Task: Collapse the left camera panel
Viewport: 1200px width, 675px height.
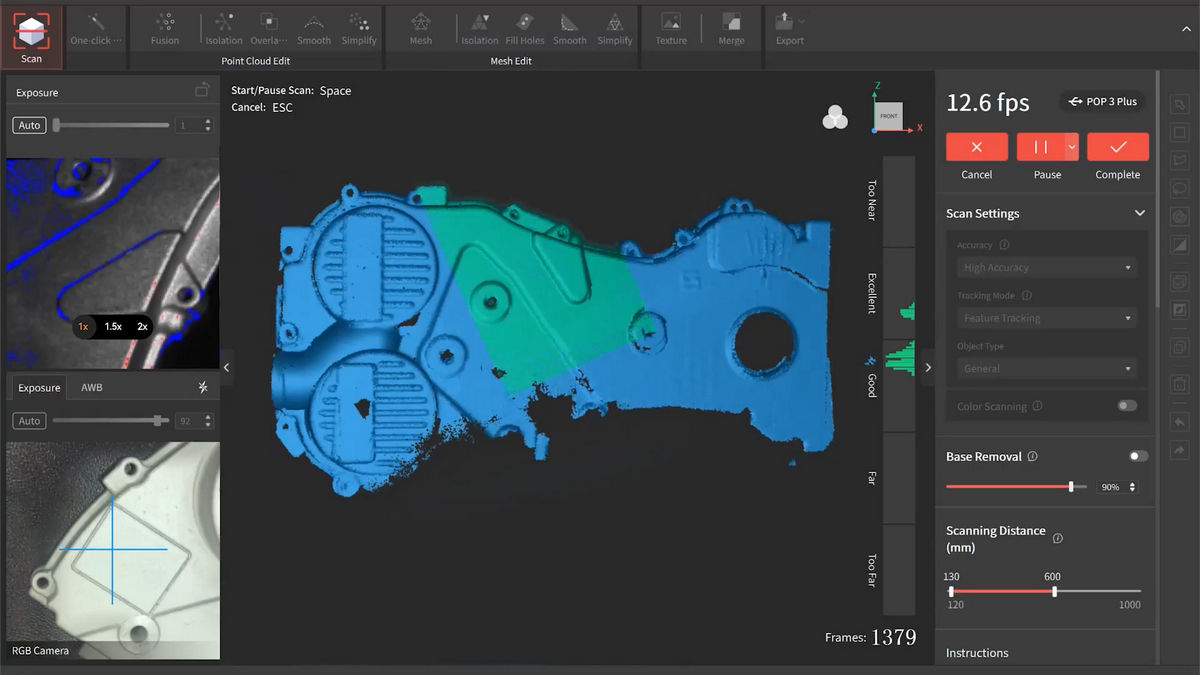Action: [226, 368]
